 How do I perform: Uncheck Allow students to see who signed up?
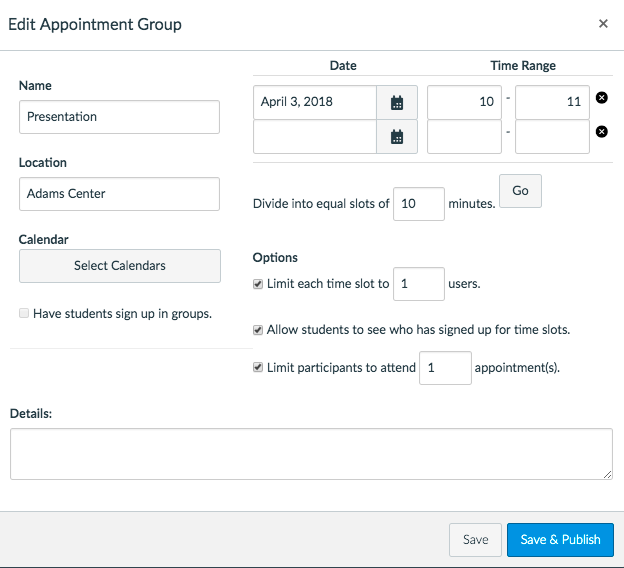[259, 330]
